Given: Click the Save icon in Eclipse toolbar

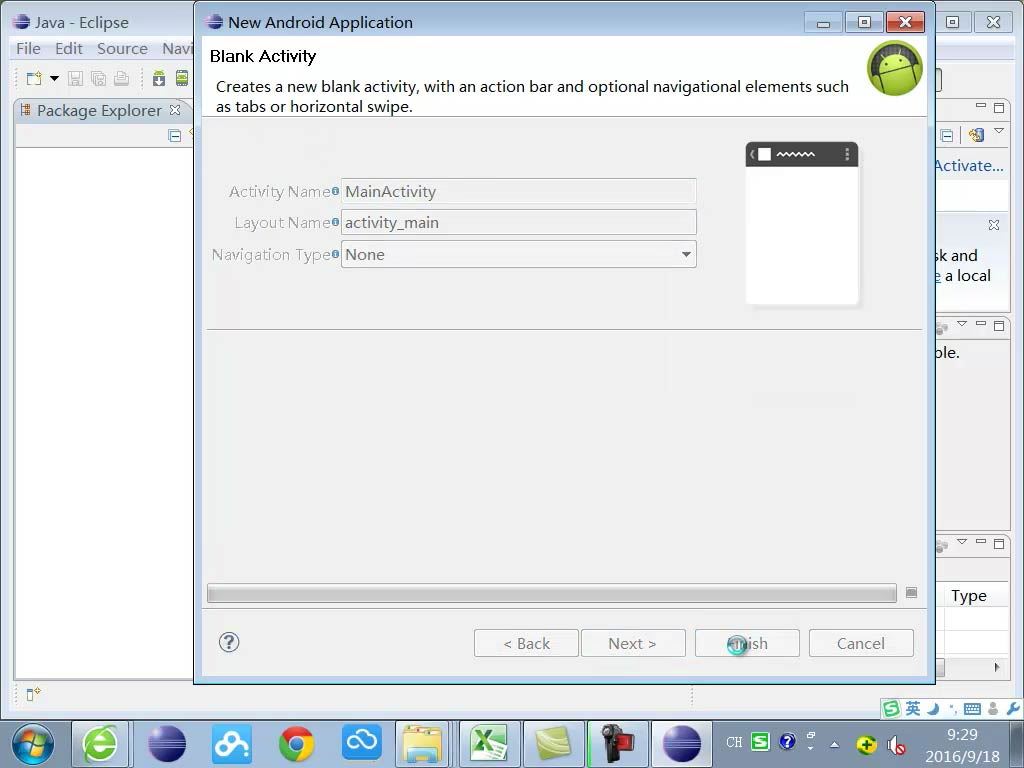Looking at the screenshot, I should pyautogui.click(x=75, y=79).
